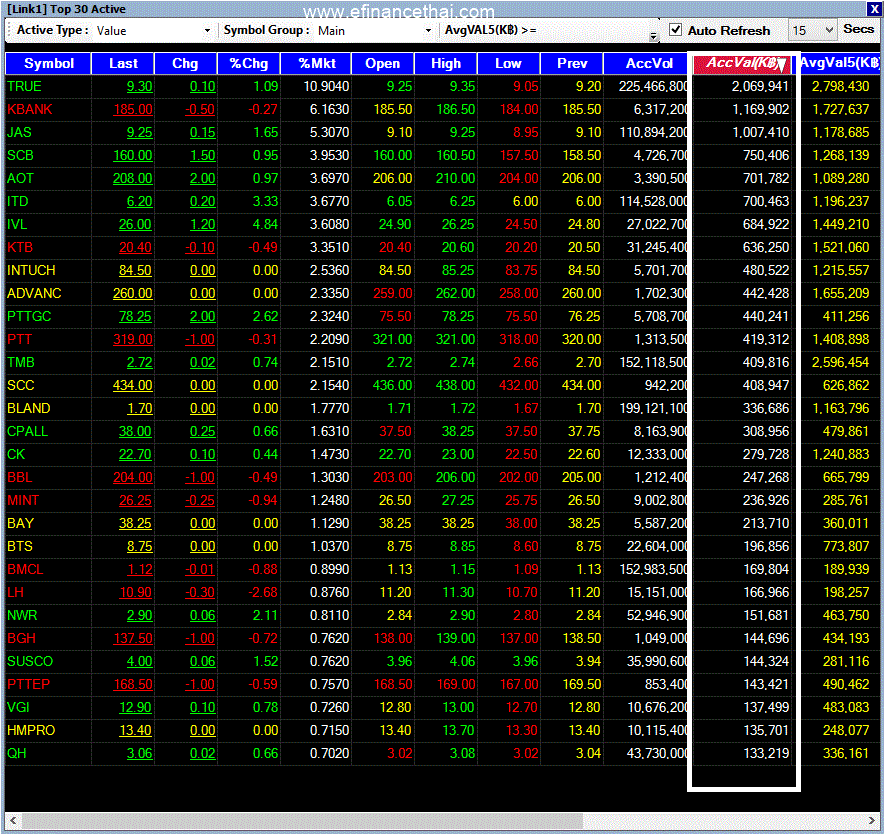Select the SUSCO symbol
The width and height of the screenshot is (885, 835).
tap(30, 662)
